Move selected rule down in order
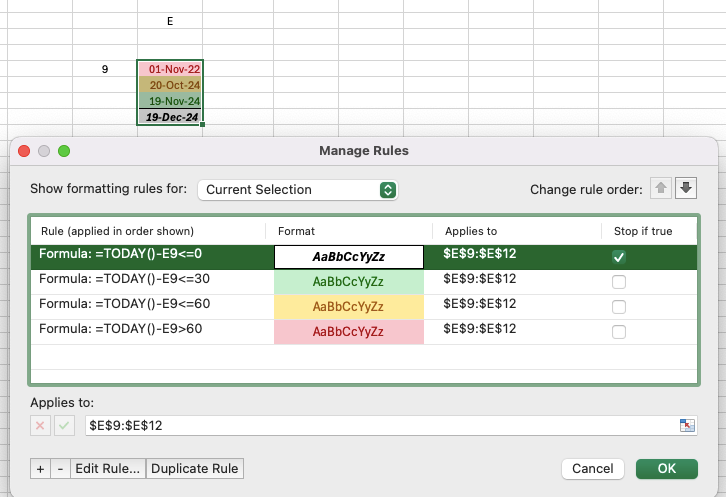This screenshot has height=497, width=726. pyautogui.click(x=686, y=188)
